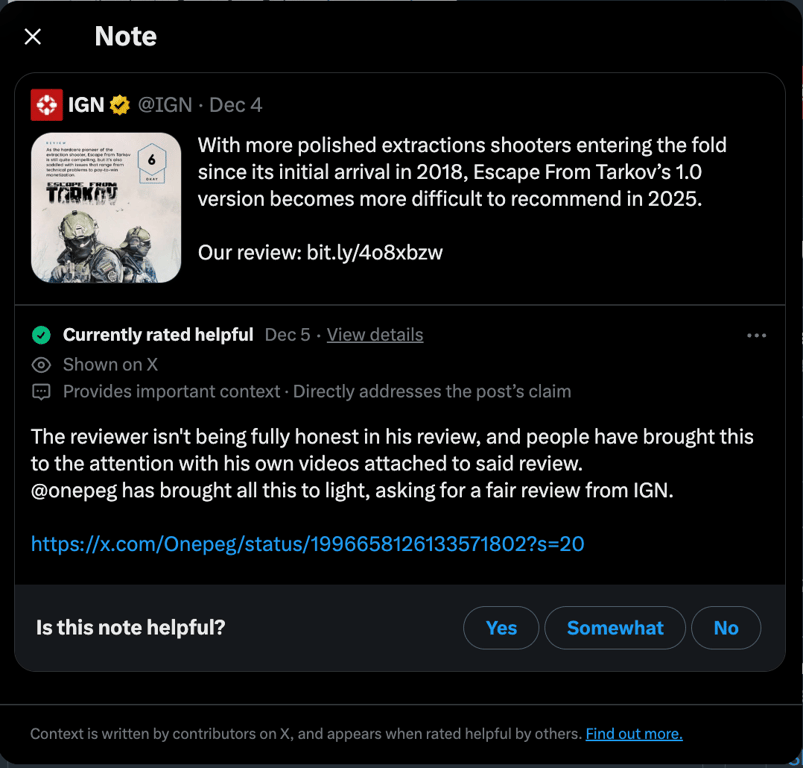This screenshot has height=768, width=803.
Task: Open the @IGN handle profile
Action: click(x=164, y=105)
